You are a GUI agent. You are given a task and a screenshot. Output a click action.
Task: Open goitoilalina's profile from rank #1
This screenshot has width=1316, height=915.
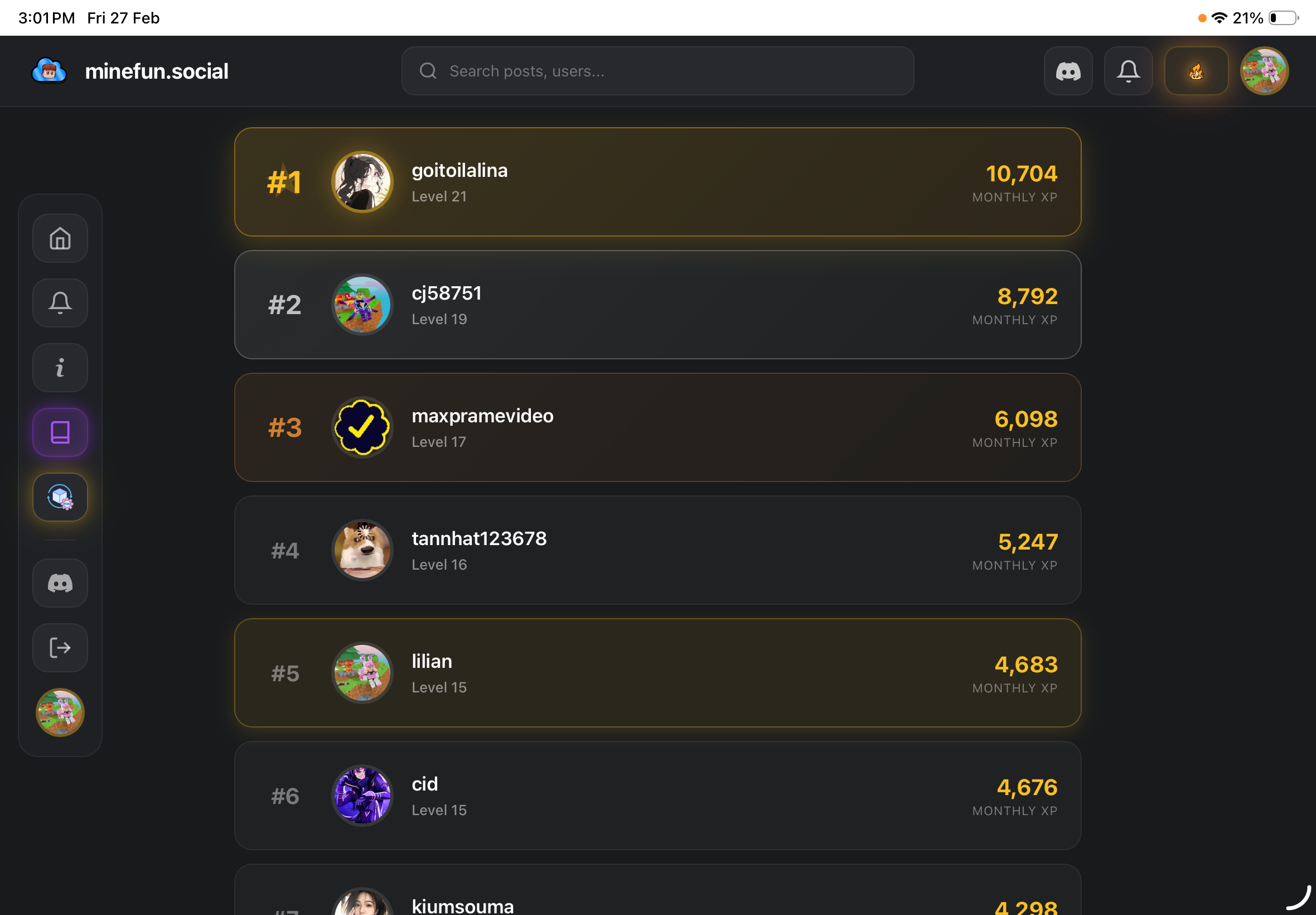459,171
